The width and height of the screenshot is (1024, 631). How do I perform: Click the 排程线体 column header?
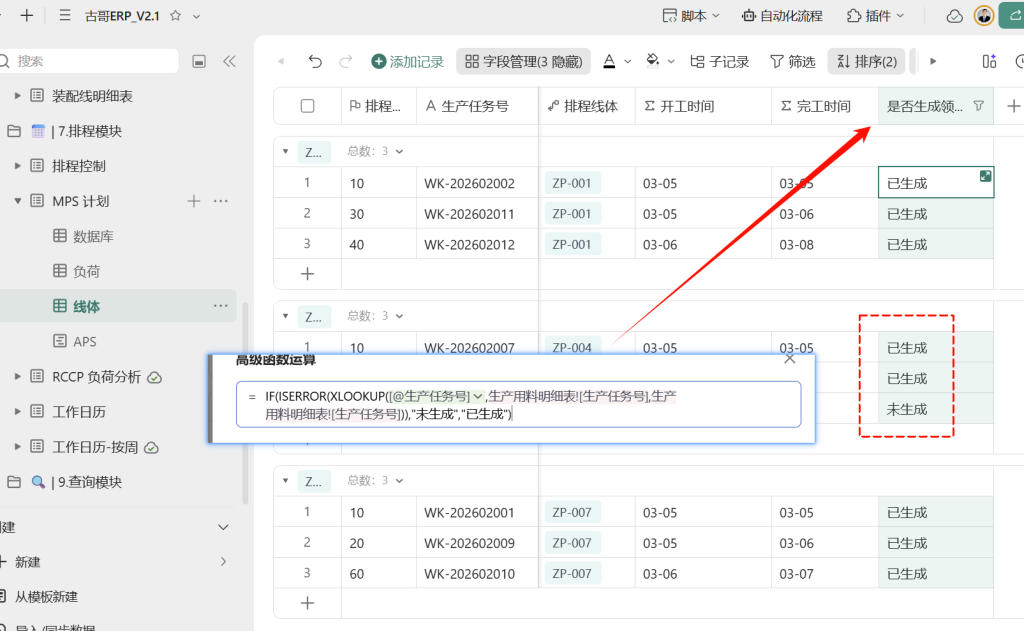(586, 106)
